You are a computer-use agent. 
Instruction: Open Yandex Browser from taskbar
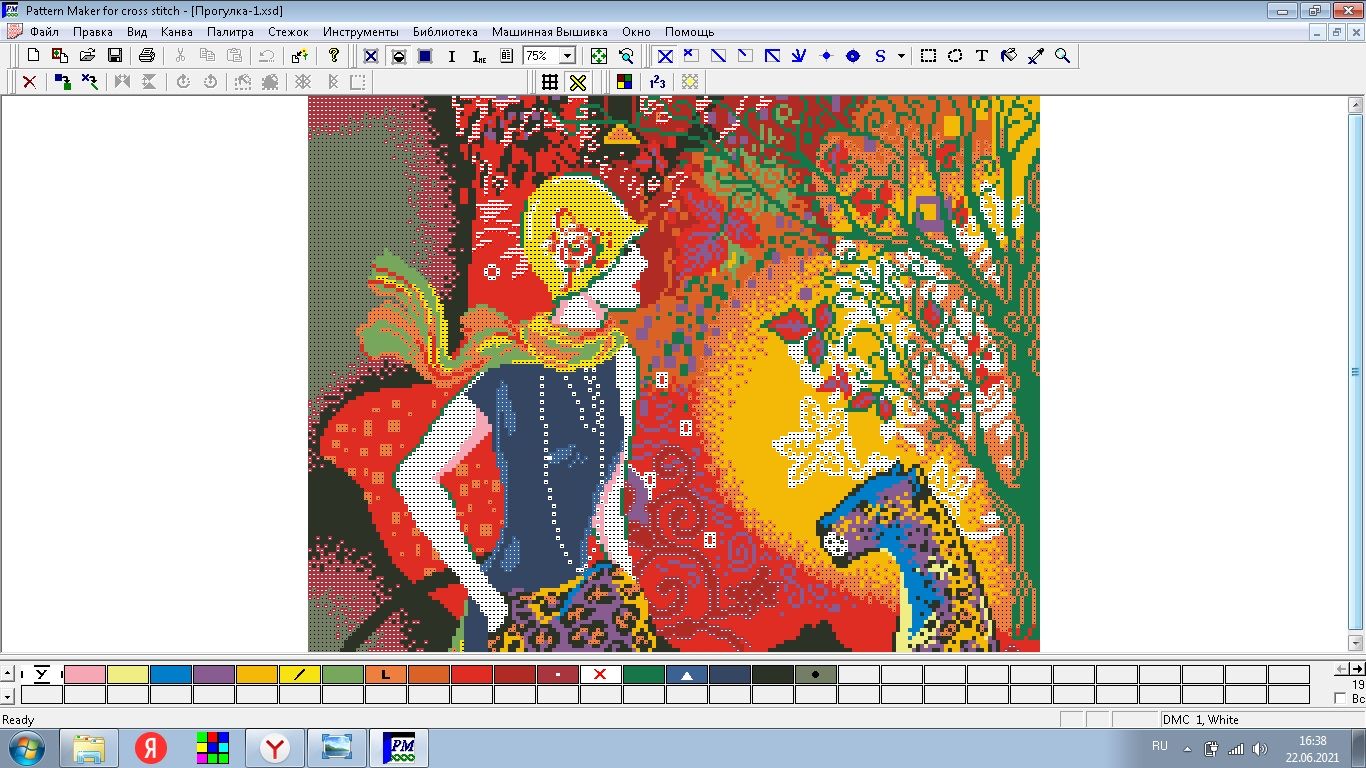(x=275, y=748)
